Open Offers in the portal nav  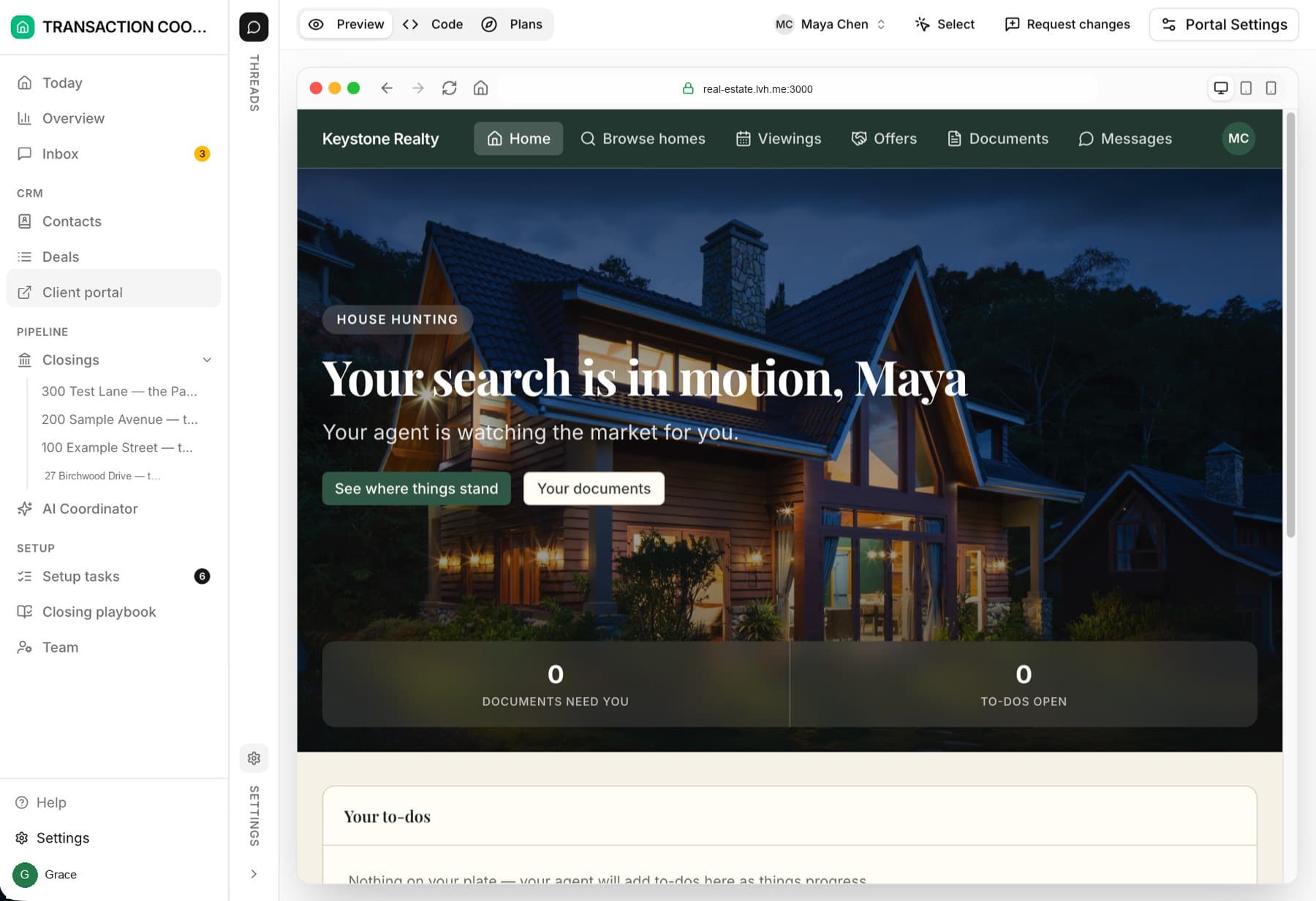[884, 139]
